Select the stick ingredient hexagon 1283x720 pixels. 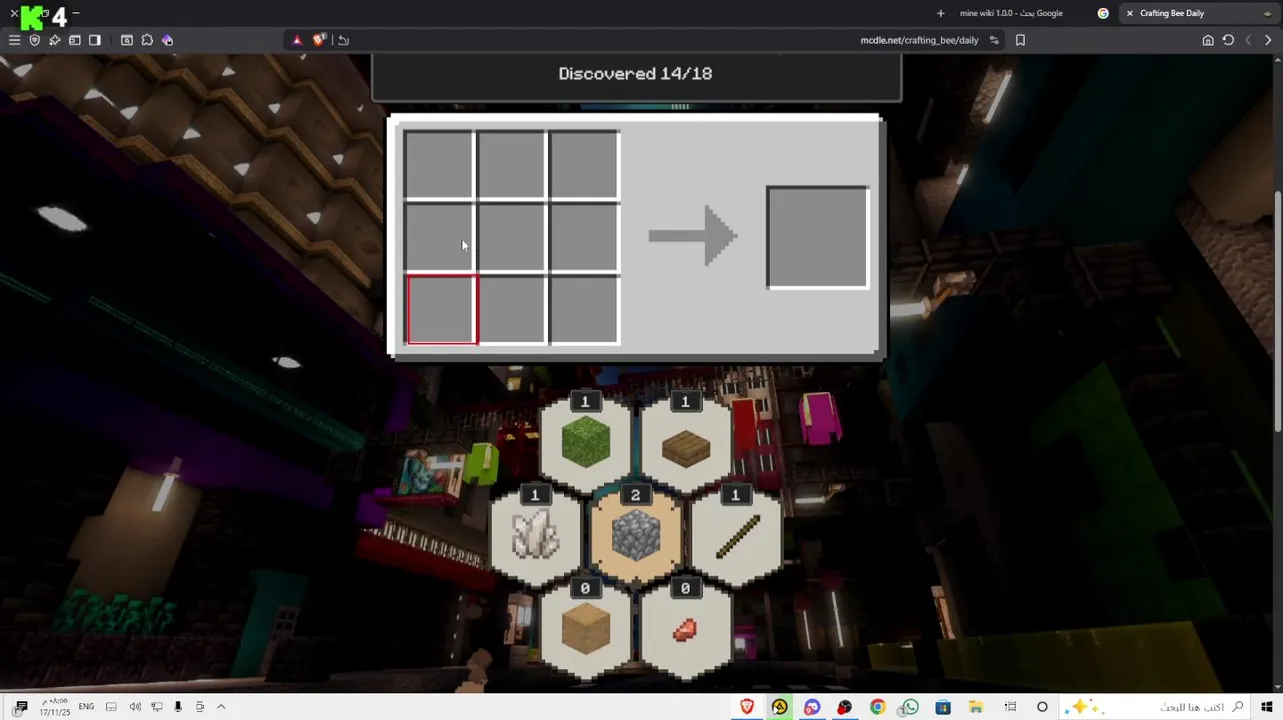[735, 536]
